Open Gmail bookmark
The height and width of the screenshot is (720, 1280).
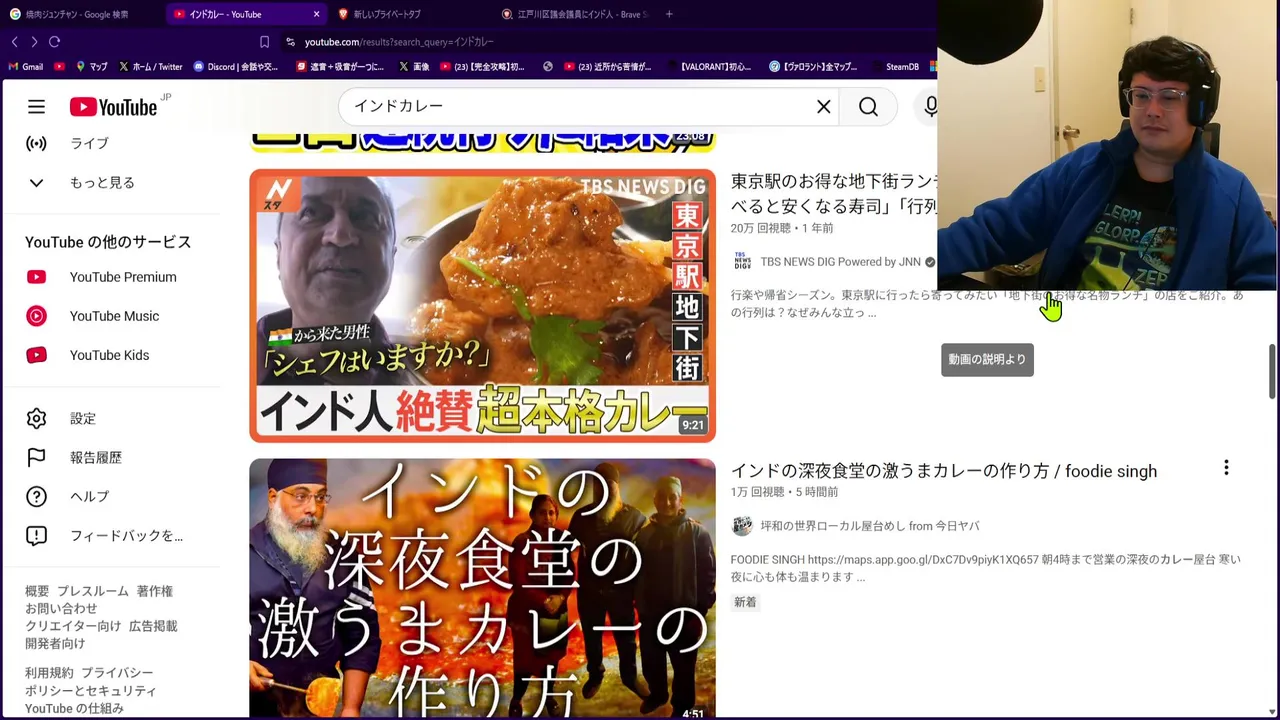(x=26, y=67)
